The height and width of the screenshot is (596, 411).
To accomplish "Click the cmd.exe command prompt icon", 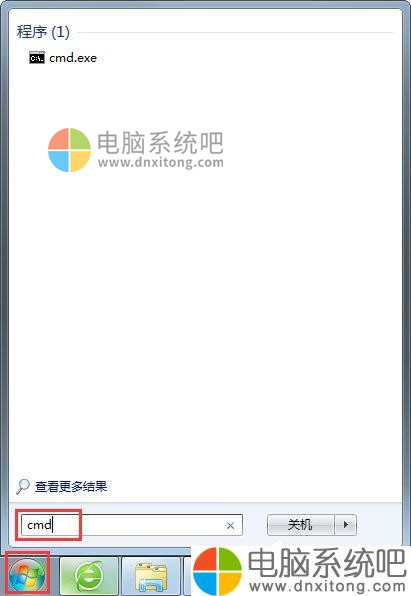I will tap(37, 58).
